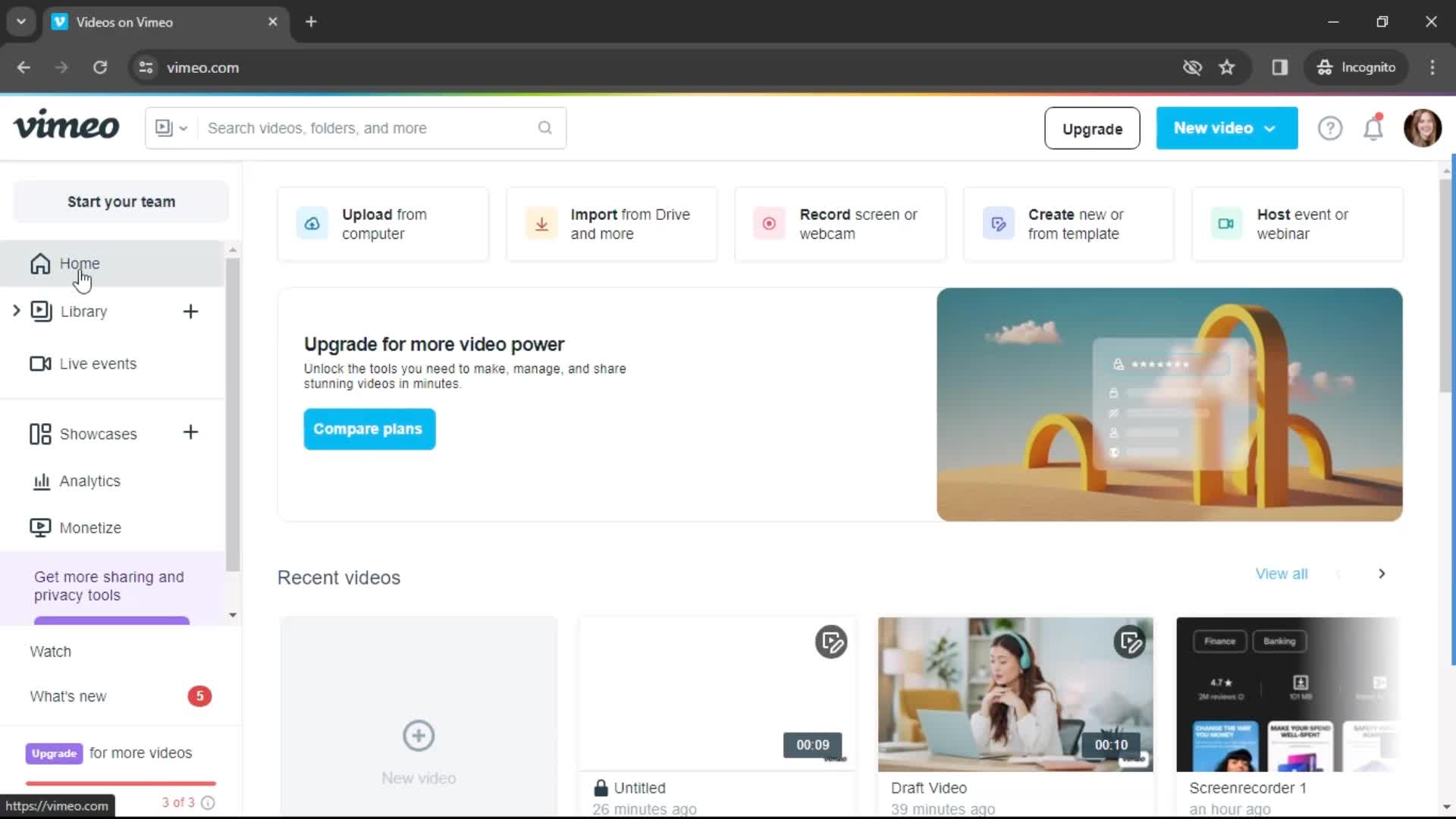
Task: Reload the page with refresh icon
Action: tap(100, 67)
